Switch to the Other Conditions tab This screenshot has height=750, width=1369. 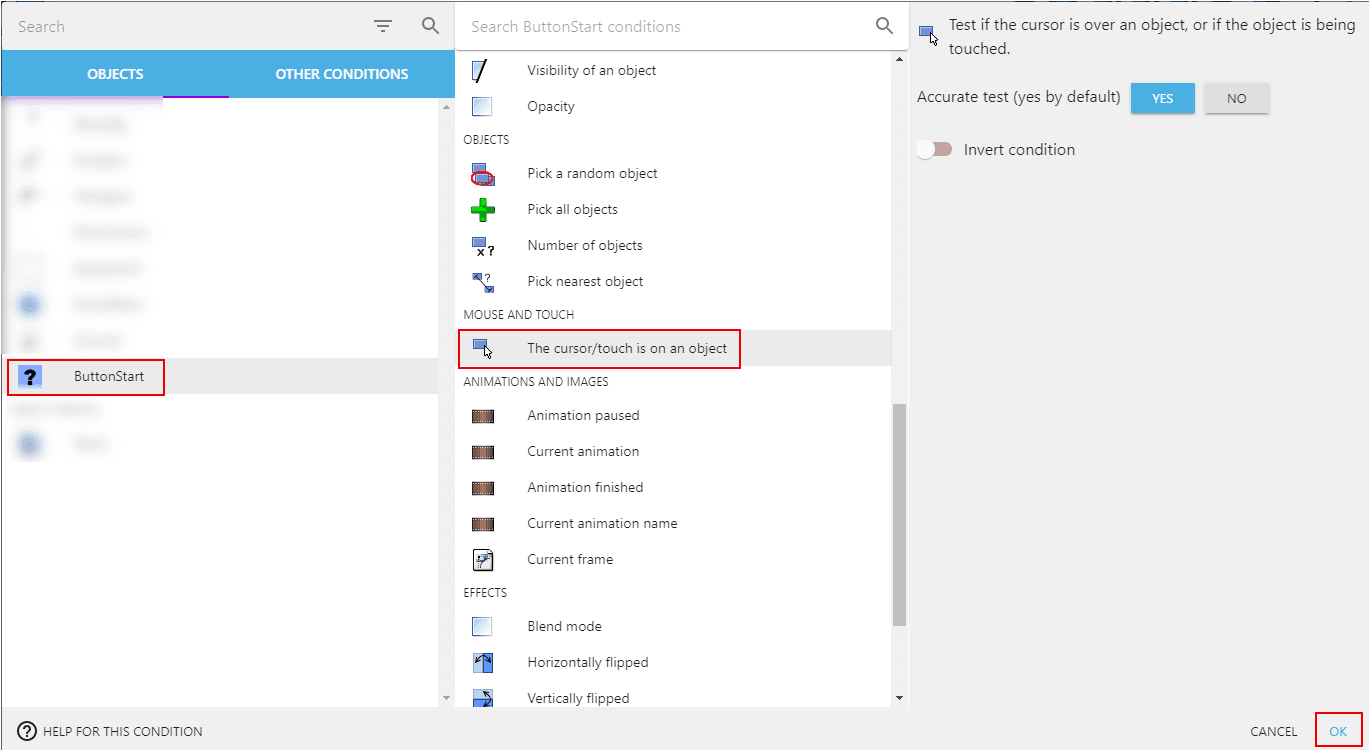341,74
